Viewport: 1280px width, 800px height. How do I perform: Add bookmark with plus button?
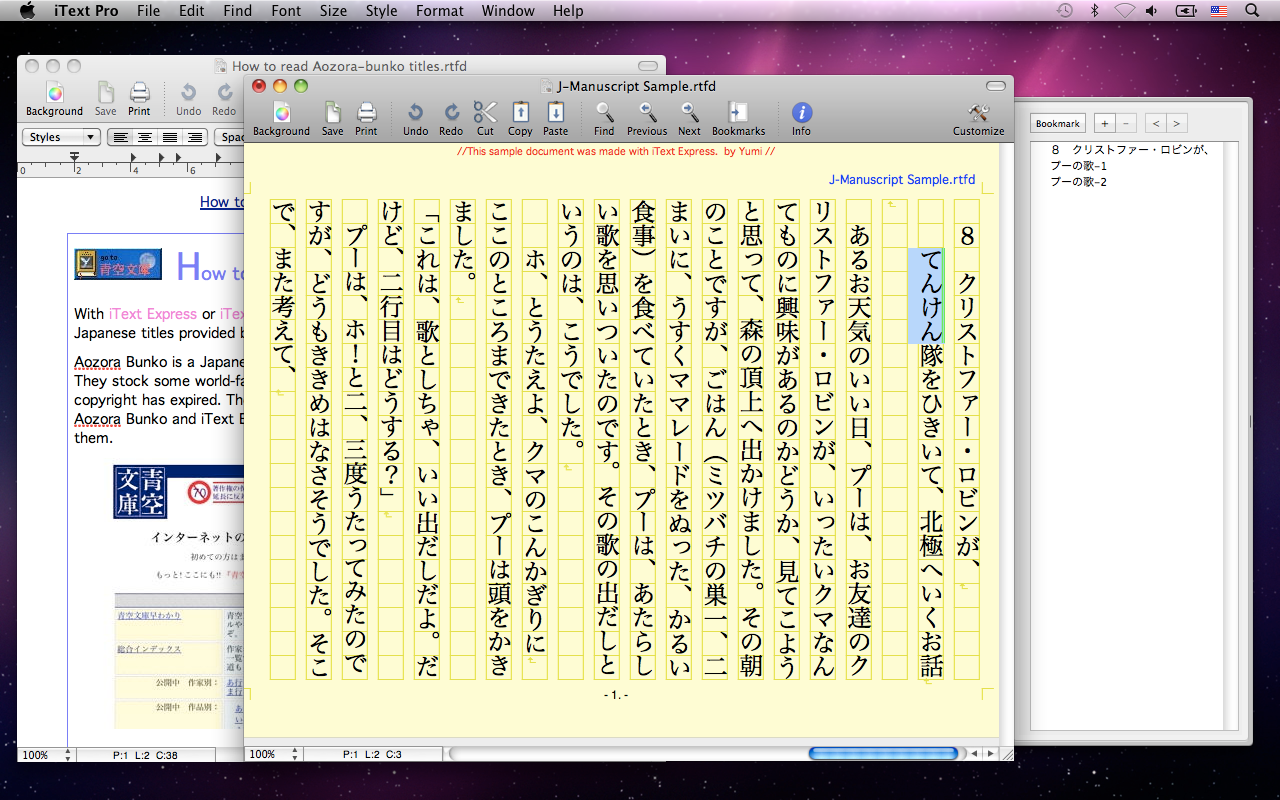1105,124
